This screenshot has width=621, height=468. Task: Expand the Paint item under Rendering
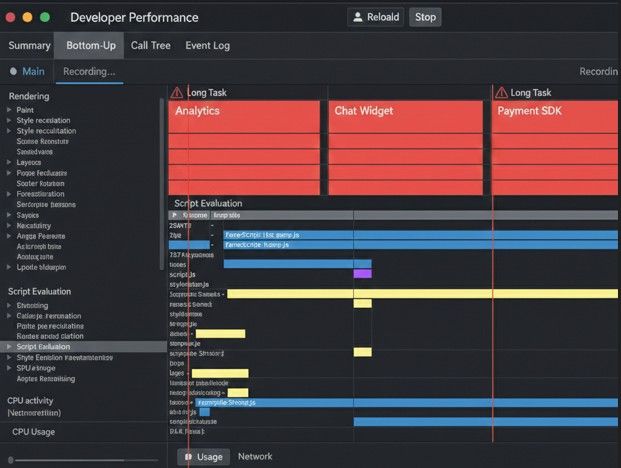point(8,110)
